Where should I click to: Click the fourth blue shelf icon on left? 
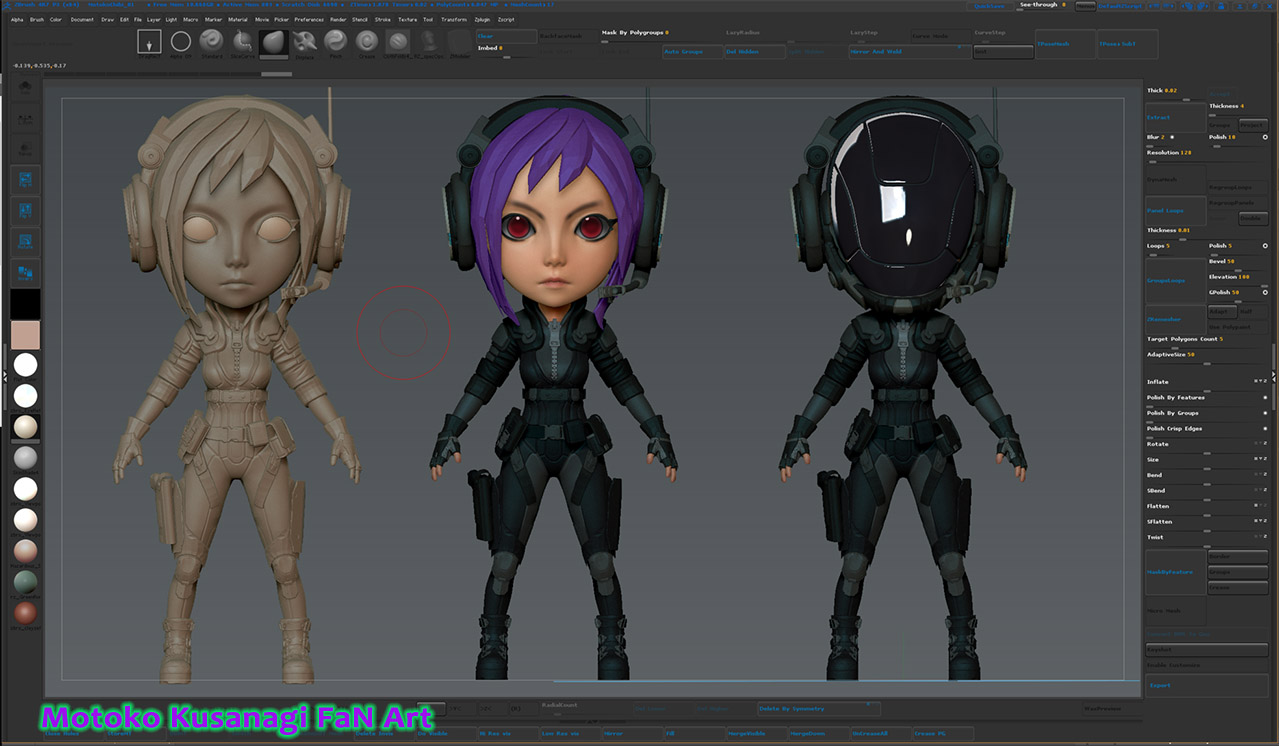[25, 272]
